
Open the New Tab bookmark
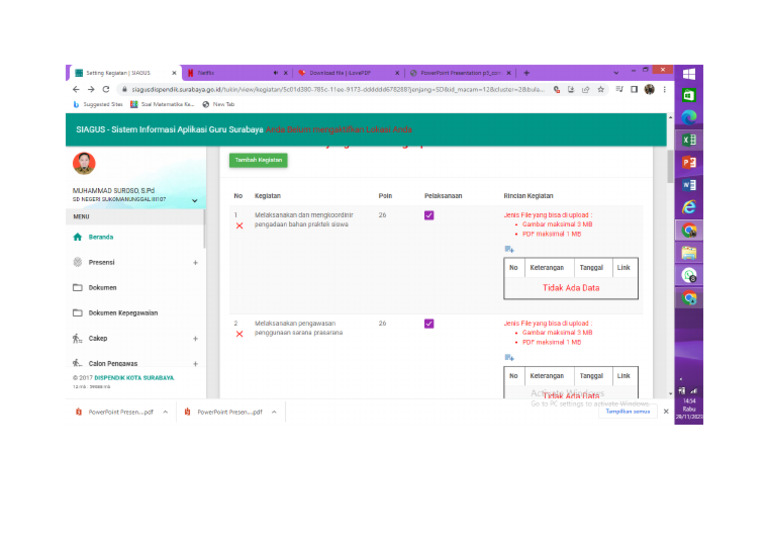(218, 104)
